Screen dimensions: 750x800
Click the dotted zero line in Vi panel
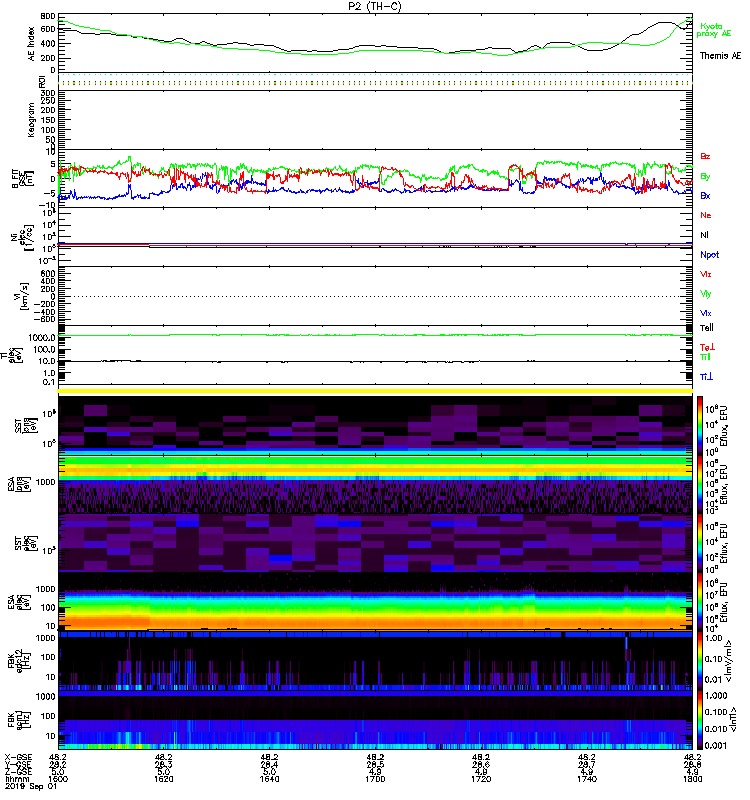tap(375, 296)
